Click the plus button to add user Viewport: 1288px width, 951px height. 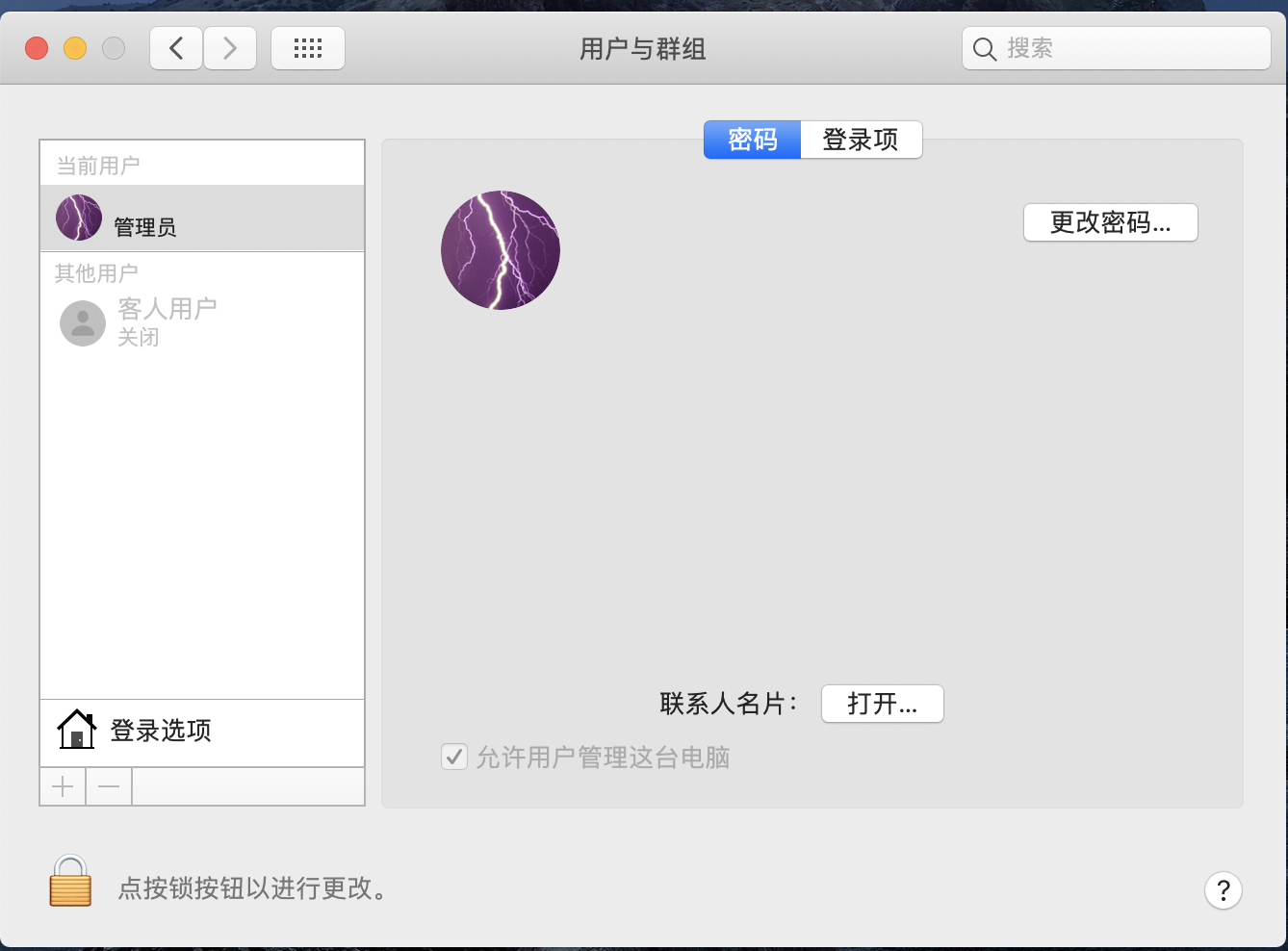(63, 786)
